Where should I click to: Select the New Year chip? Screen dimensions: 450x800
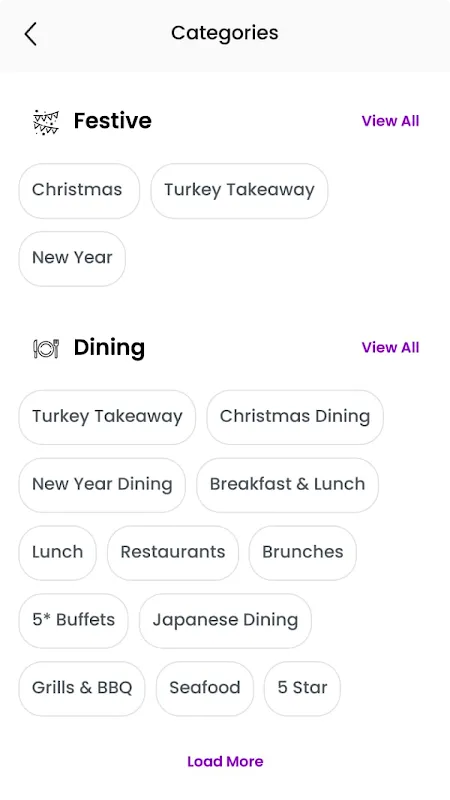[72, 259]
